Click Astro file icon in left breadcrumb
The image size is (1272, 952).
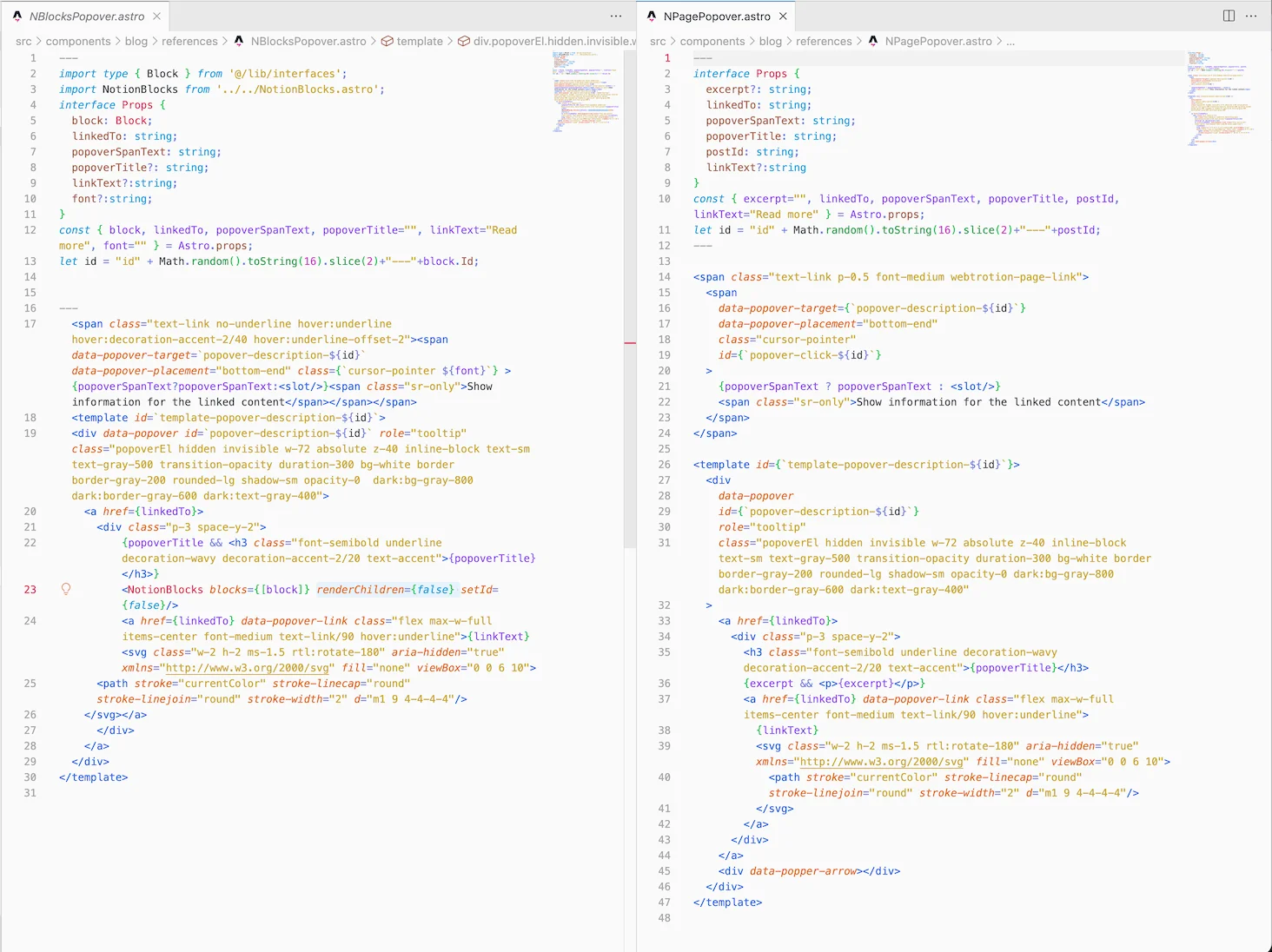pyautogui.click(x=239, y=41)
